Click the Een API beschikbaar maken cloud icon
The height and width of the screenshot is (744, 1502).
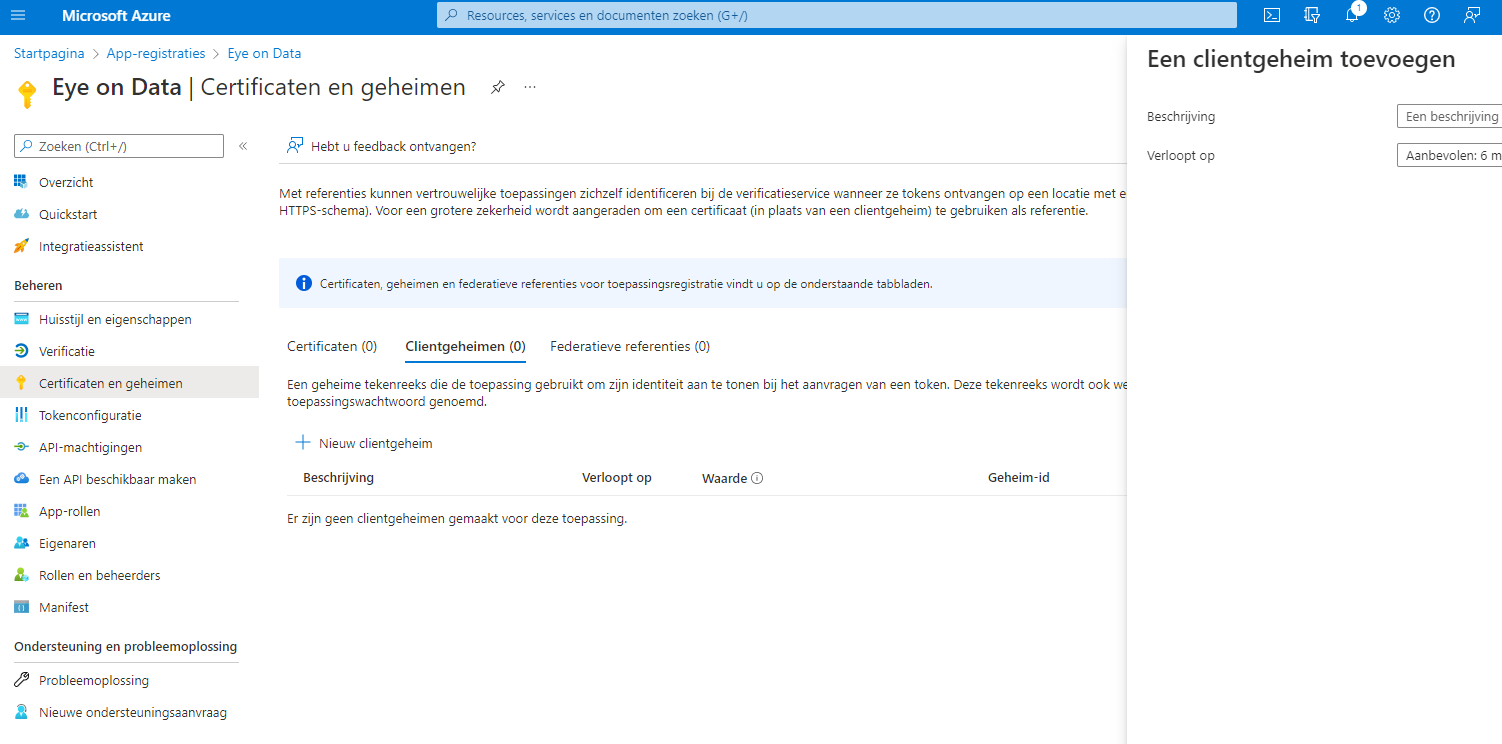(21, 479)
